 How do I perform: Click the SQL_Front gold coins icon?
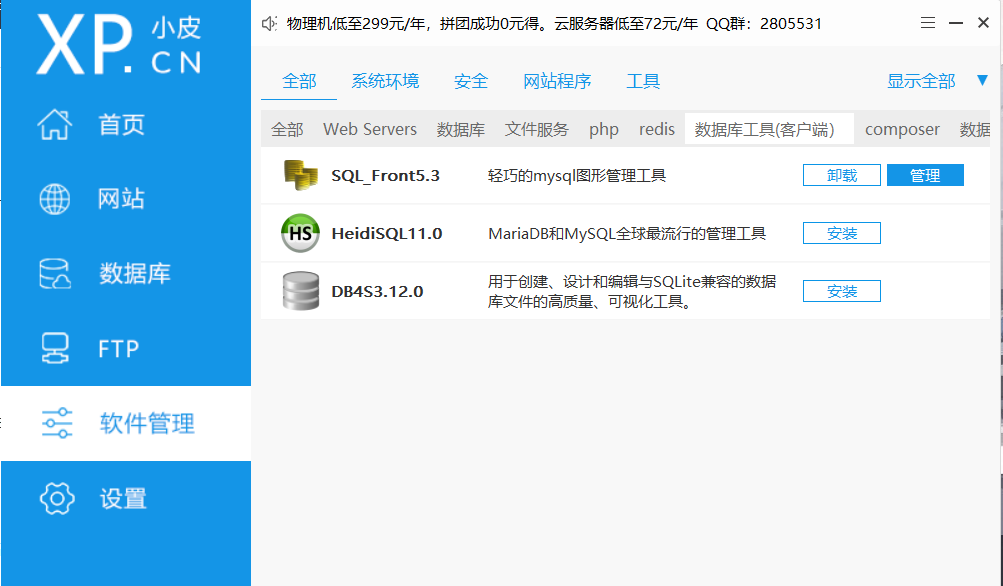(300, 175)
